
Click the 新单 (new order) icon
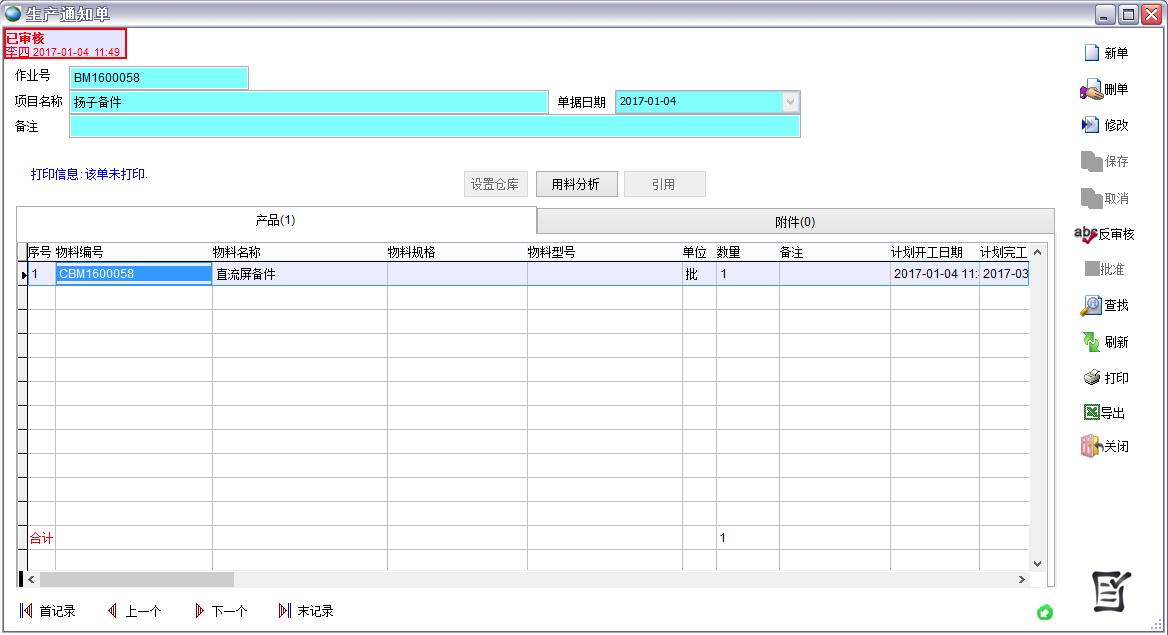coord(1092,53)
